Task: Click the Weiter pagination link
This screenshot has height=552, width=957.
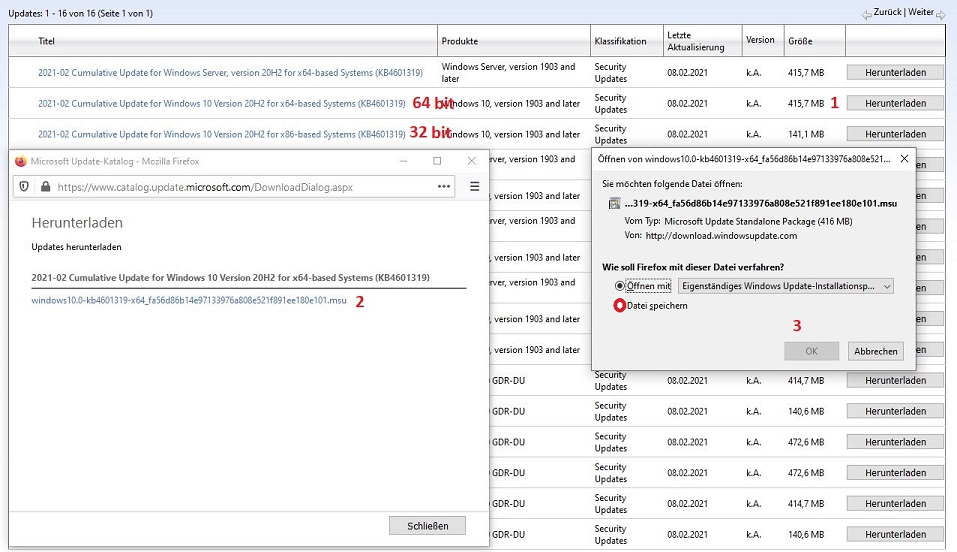Action: tap(921, 12)
